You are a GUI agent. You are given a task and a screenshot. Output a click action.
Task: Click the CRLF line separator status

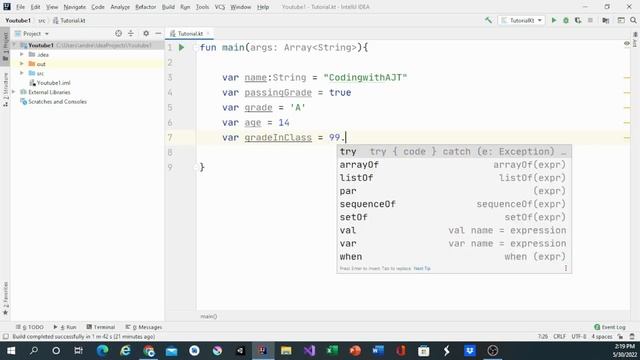(x=559, y=337)
